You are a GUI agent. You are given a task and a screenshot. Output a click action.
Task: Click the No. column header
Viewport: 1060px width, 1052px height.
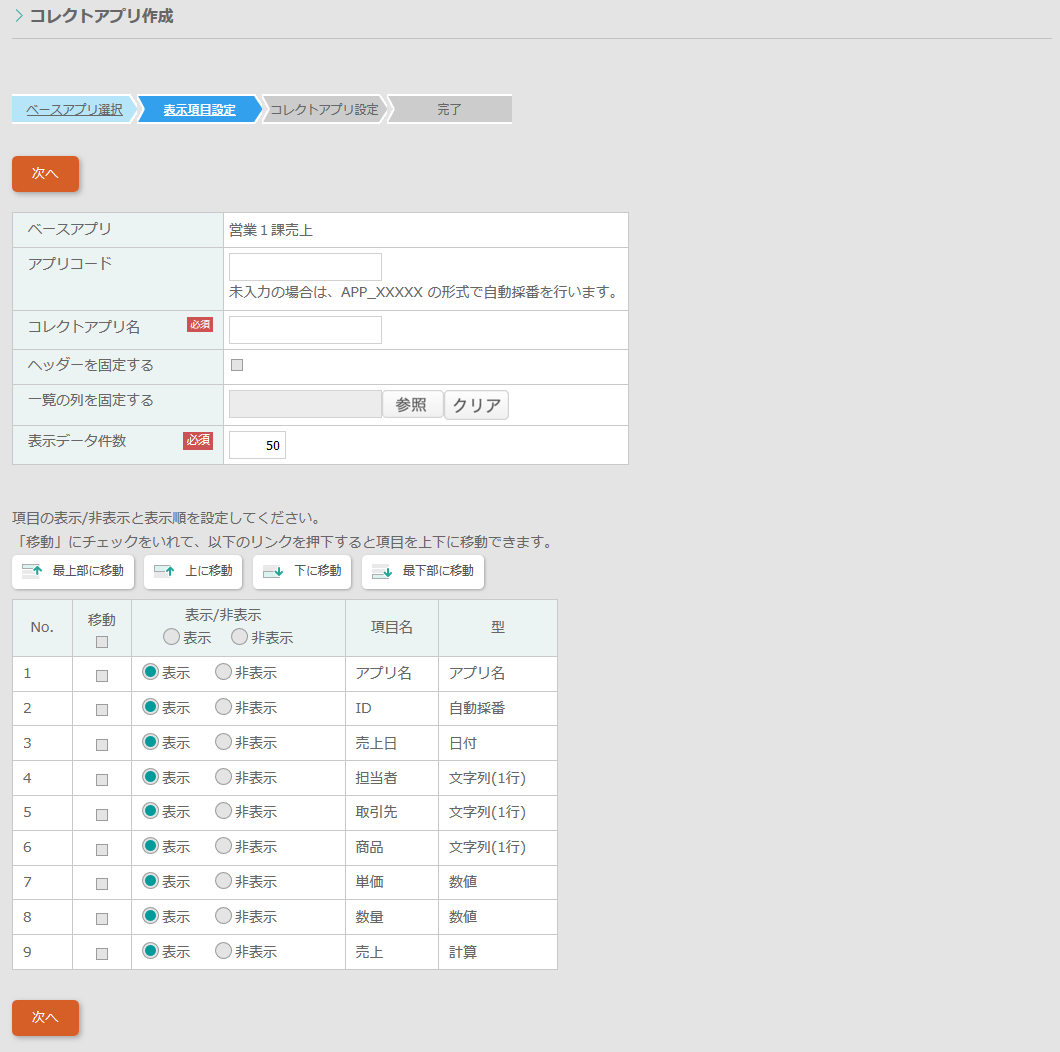(42, 627)
